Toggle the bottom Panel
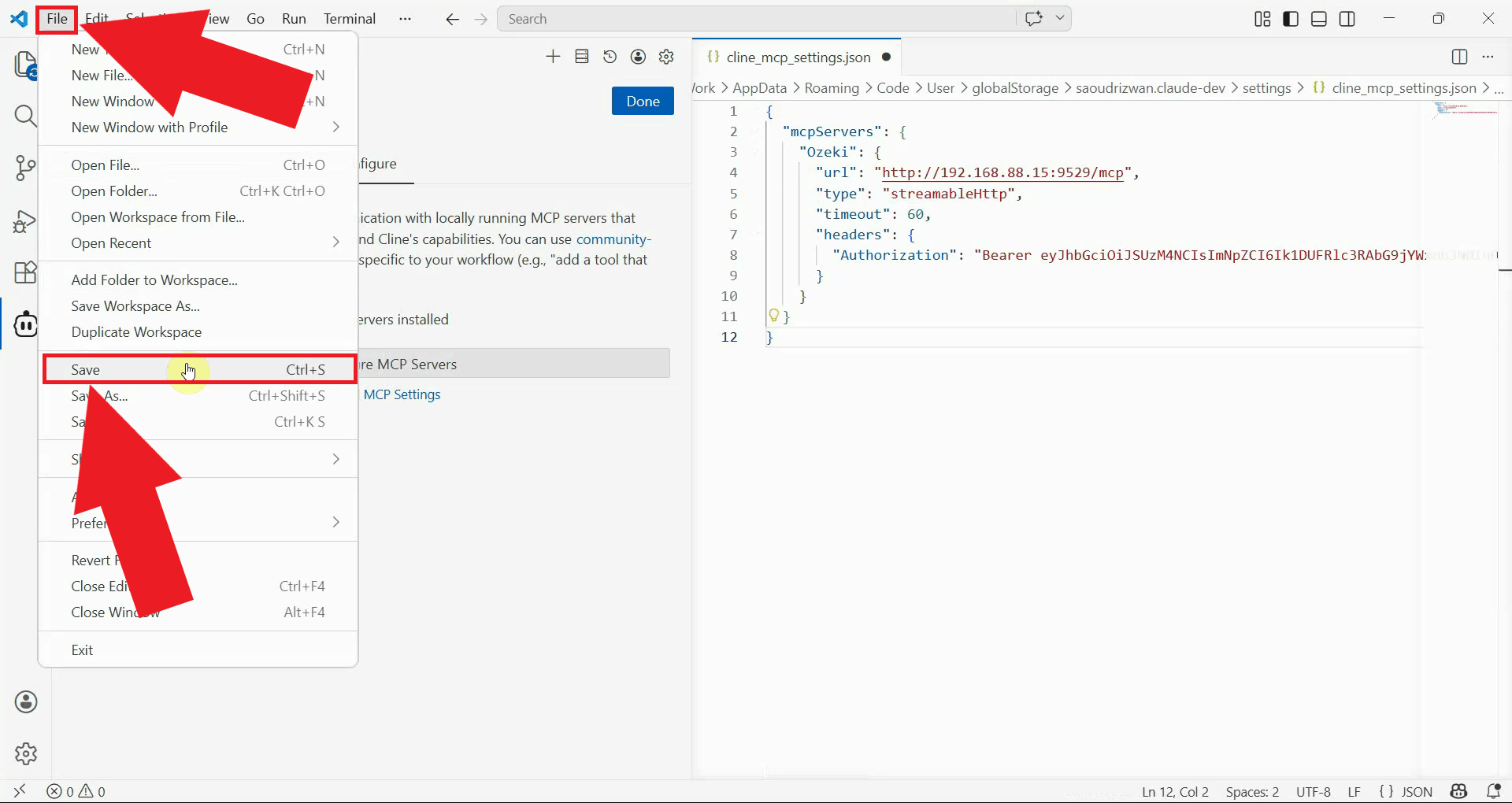Screen dimensions: 1512x803 click(x=1319, y=19)
